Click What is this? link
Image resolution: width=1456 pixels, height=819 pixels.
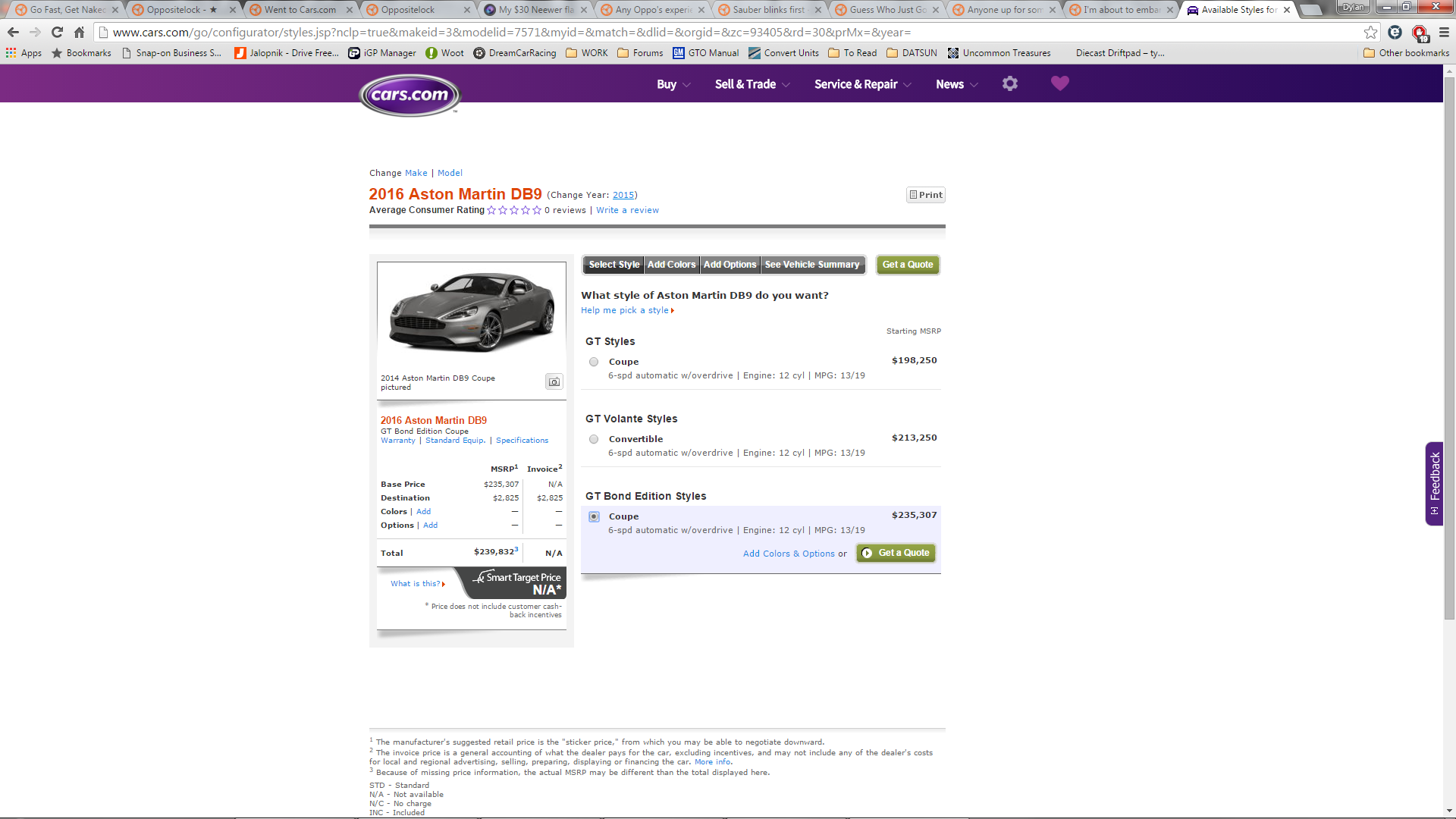[x=417, y=583]
